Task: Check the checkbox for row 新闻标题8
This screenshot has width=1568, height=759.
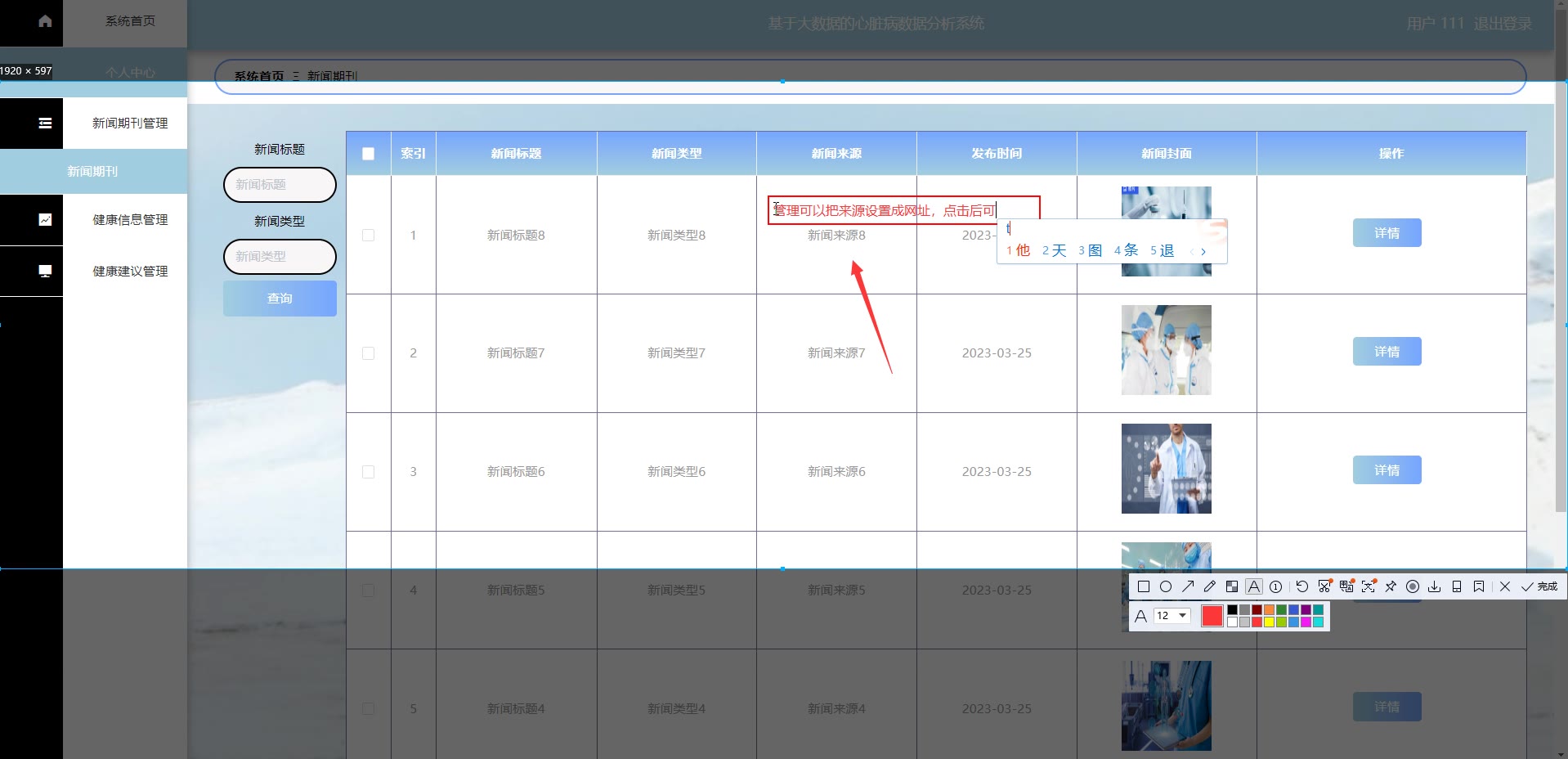Action: (368, 236)
